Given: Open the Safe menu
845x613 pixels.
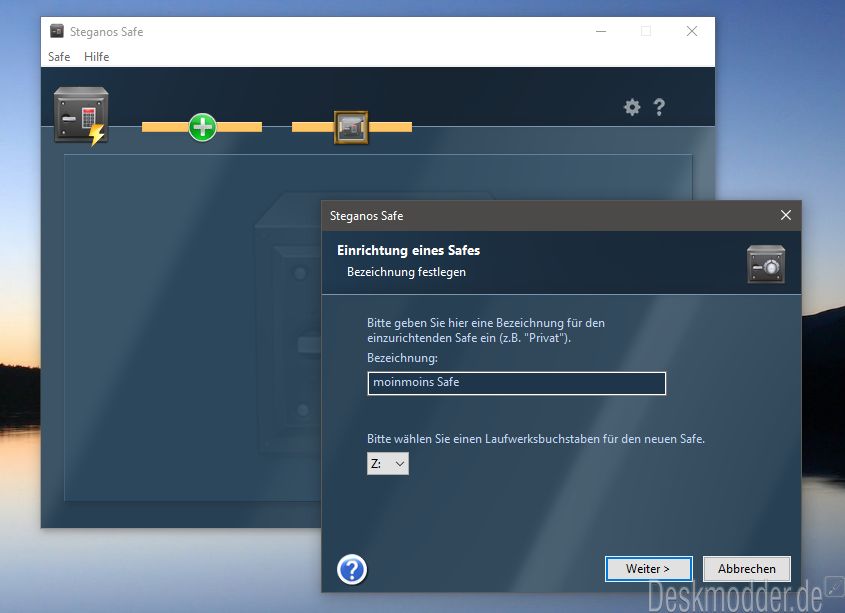Looking at the screenshot, I should tap(59, 57).
